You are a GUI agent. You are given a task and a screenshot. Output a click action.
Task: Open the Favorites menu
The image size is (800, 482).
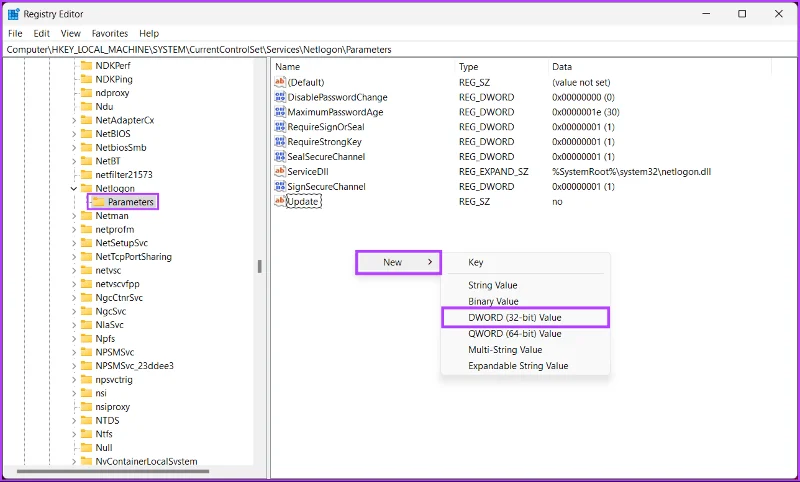click(110, 33)
